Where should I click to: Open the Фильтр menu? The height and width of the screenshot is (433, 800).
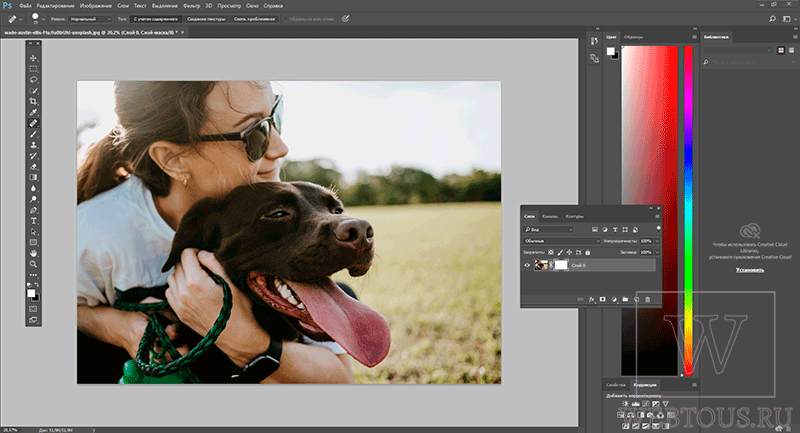(x=191, y=6)
